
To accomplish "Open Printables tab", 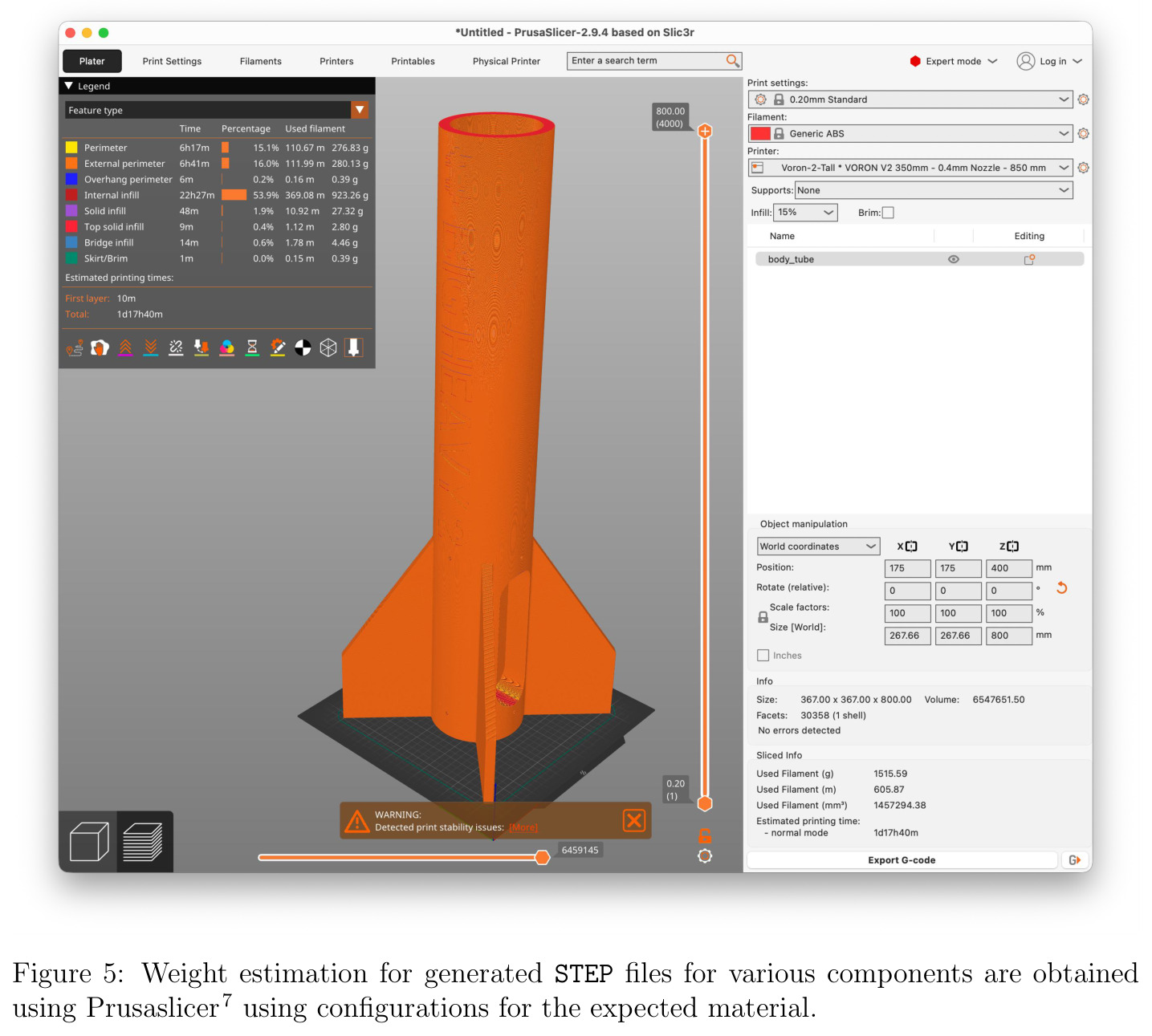I will click(413, 61).
